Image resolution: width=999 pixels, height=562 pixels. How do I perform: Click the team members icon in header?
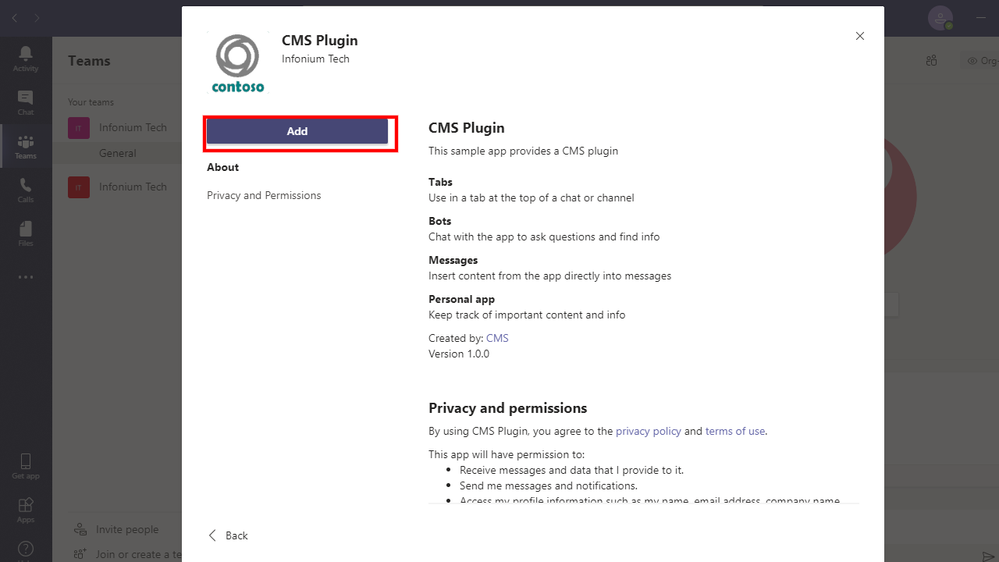pyautogui.click(x=931, y=61)
